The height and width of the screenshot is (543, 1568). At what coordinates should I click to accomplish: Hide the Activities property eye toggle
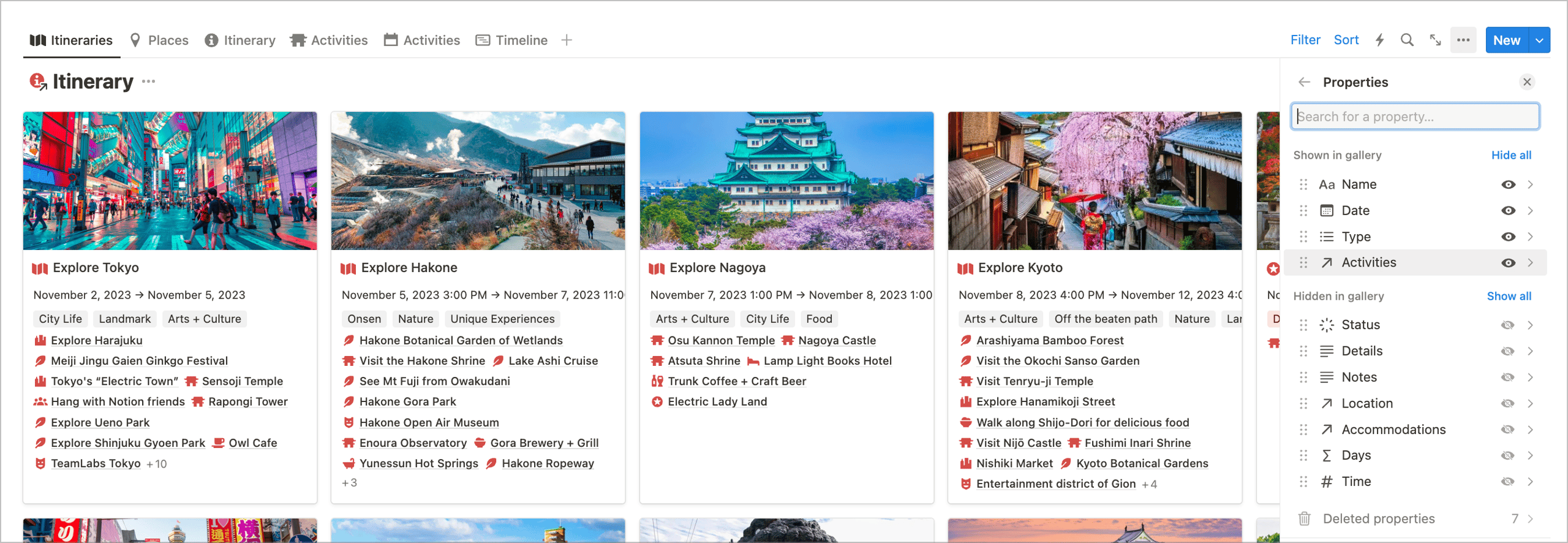[1508, 263]
